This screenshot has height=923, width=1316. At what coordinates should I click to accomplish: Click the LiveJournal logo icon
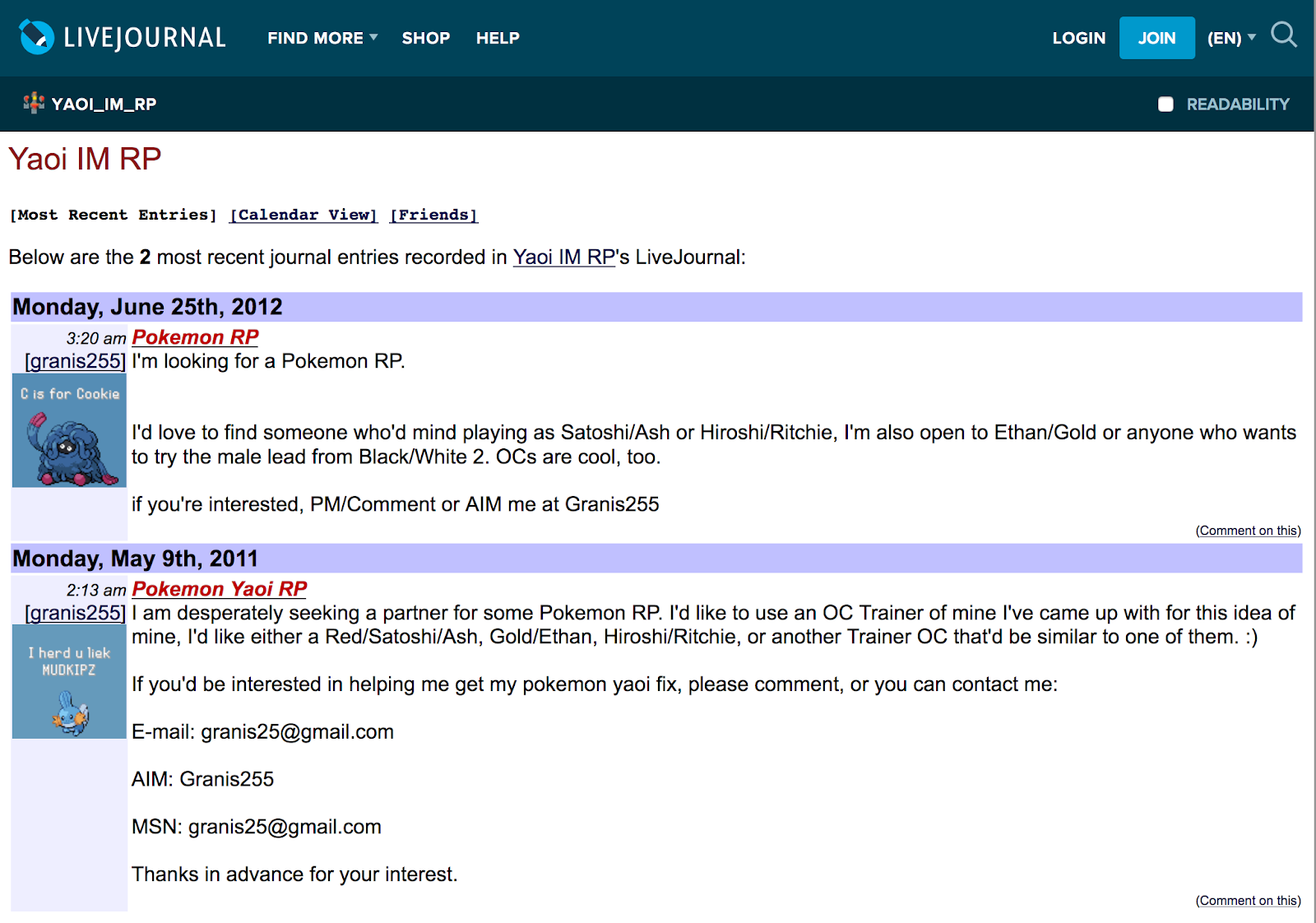36,37
